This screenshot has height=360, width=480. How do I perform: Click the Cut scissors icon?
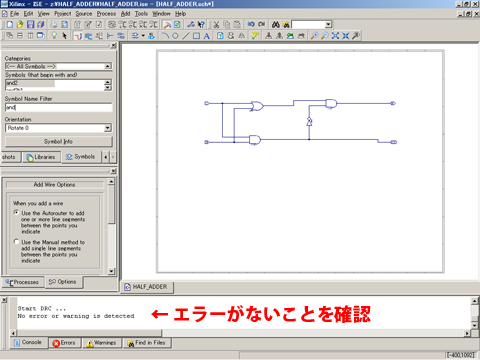tap(216, 24)
